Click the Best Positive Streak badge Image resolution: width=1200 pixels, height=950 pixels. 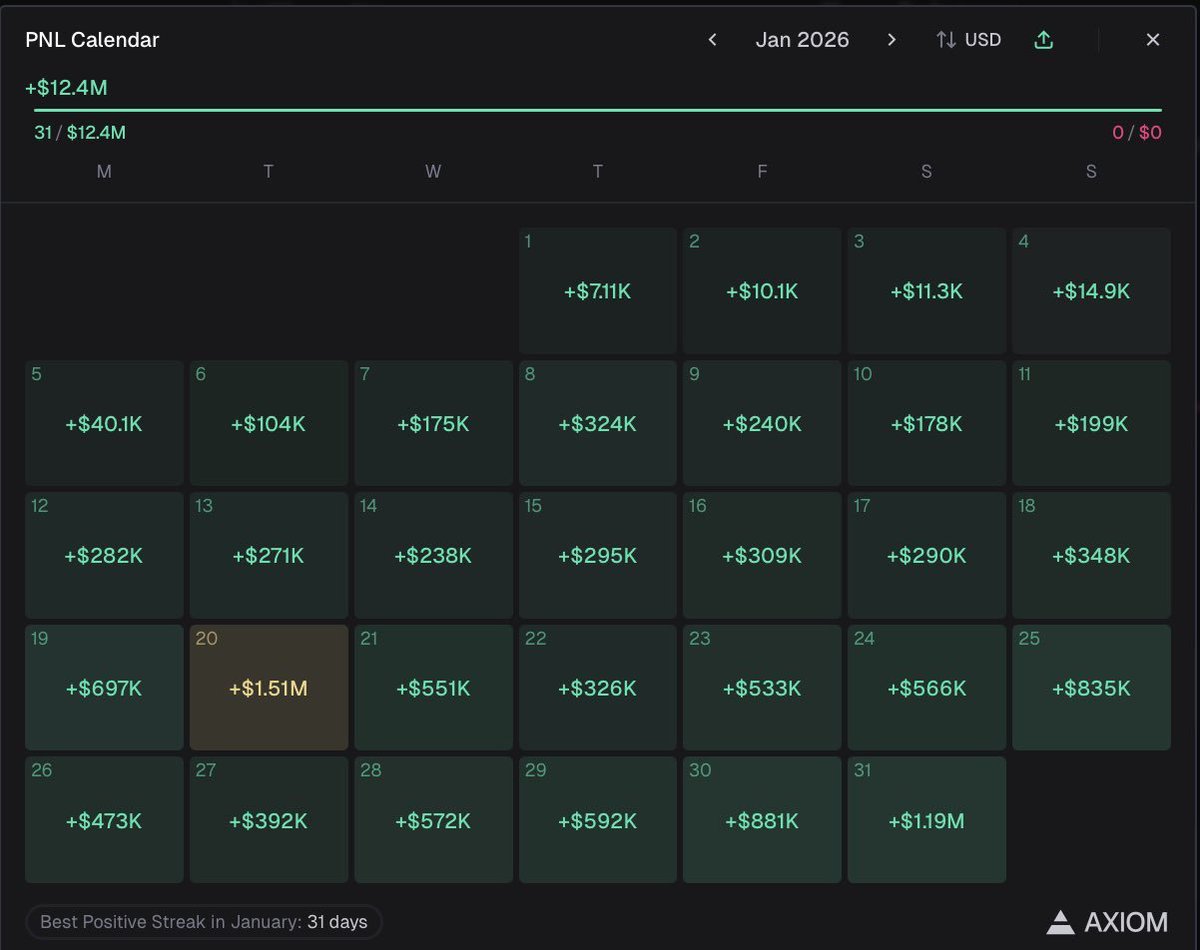point(203,921)
